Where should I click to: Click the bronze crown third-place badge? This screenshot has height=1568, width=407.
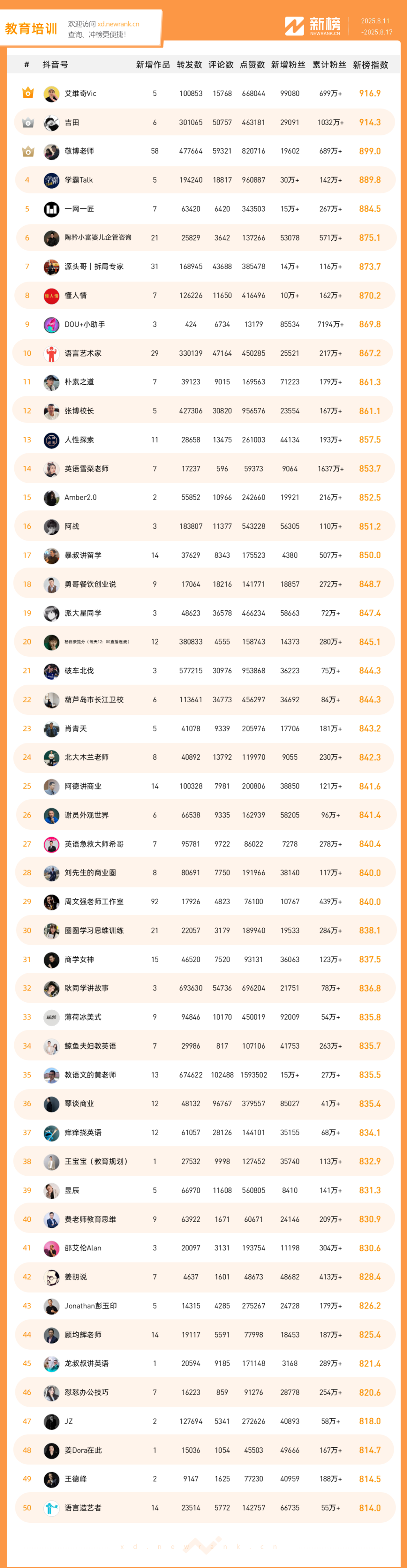pos(28,151)
